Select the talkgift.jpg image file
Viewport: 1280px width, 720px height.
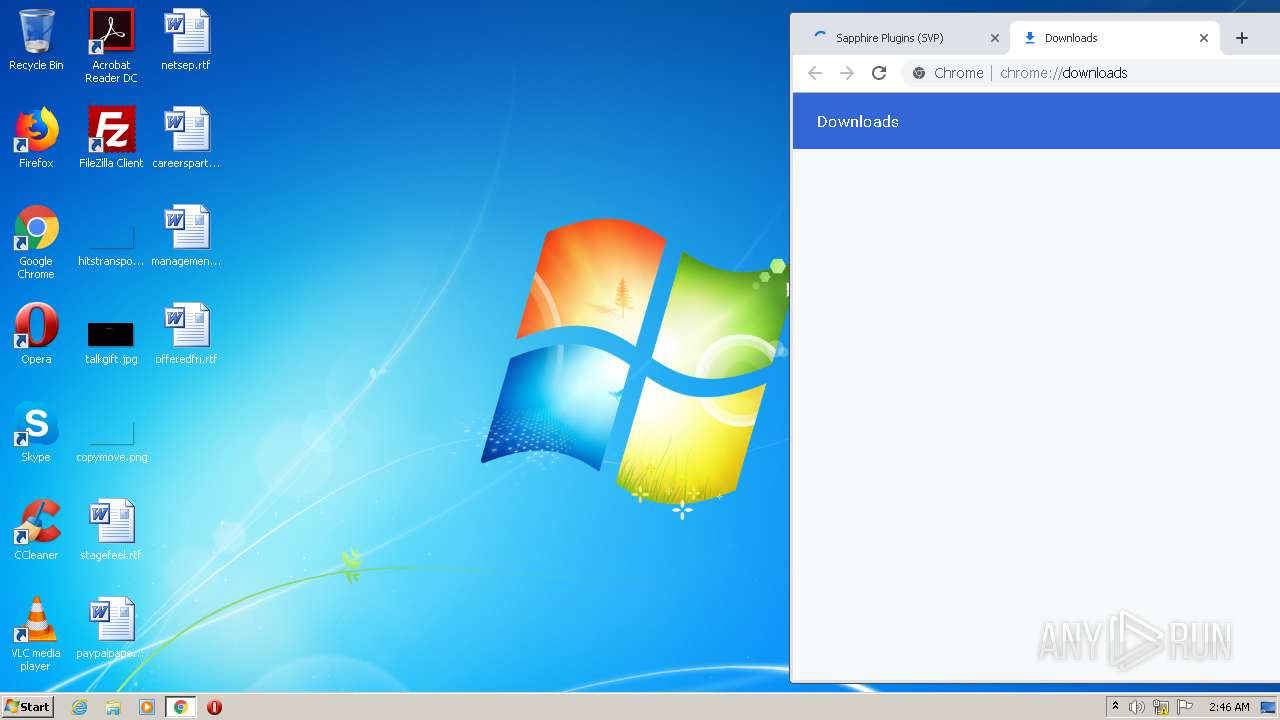[111, 341]
